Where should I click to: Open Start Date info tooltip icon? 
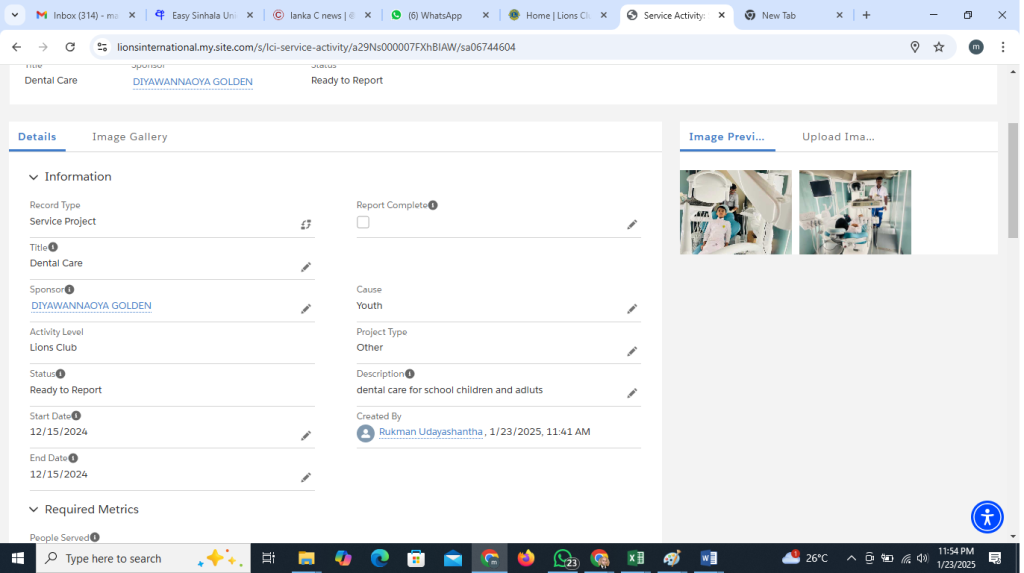(76, 416)
